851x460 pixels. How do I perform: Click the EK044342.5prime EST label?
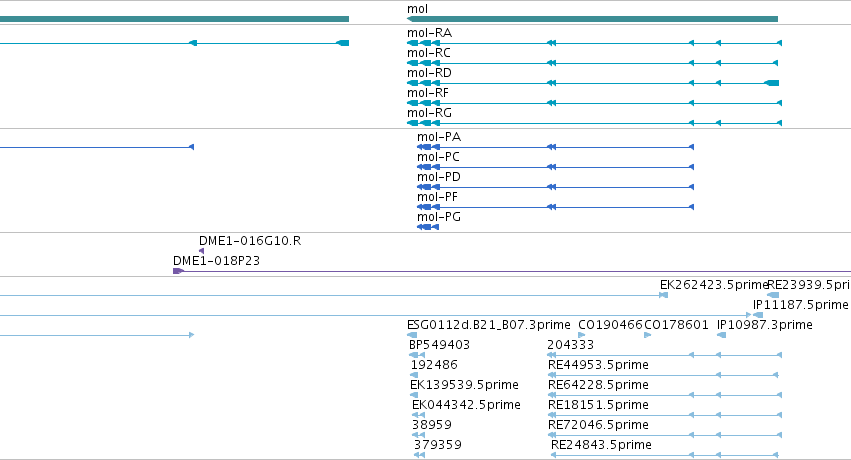click(466, 405)
